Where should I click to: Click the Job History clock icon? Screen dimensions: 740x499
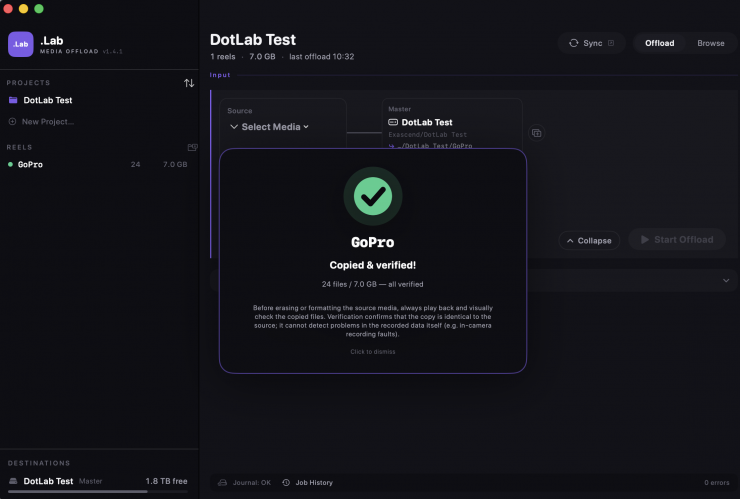pos(286,482)
